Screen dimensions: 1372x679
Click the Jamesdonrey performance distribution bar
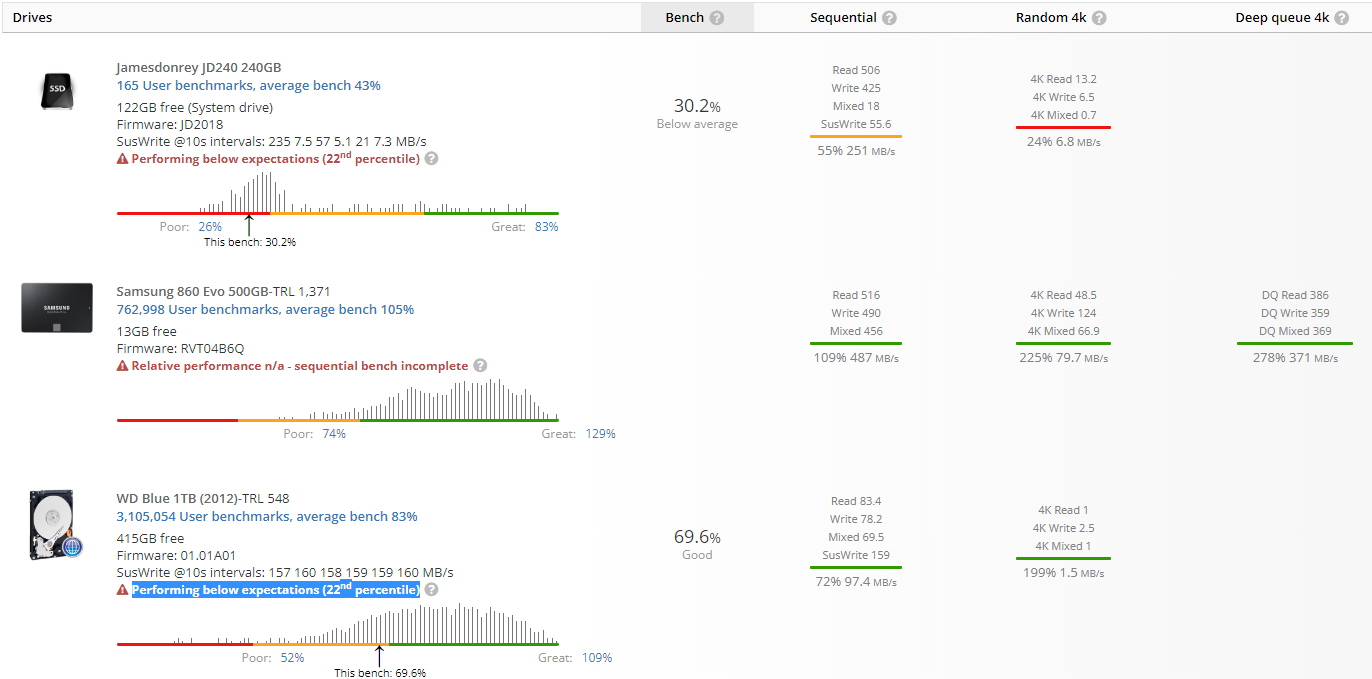point(337,212)
